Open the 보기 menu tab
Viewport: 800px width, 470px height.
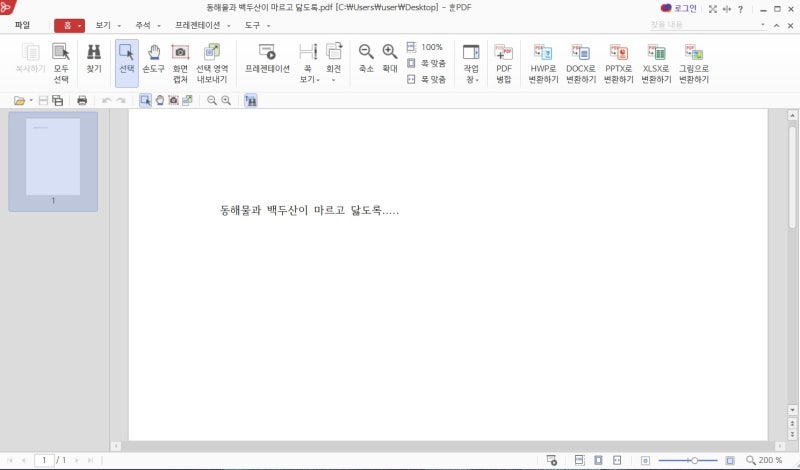pyautogui.click(x=103, y=25)
